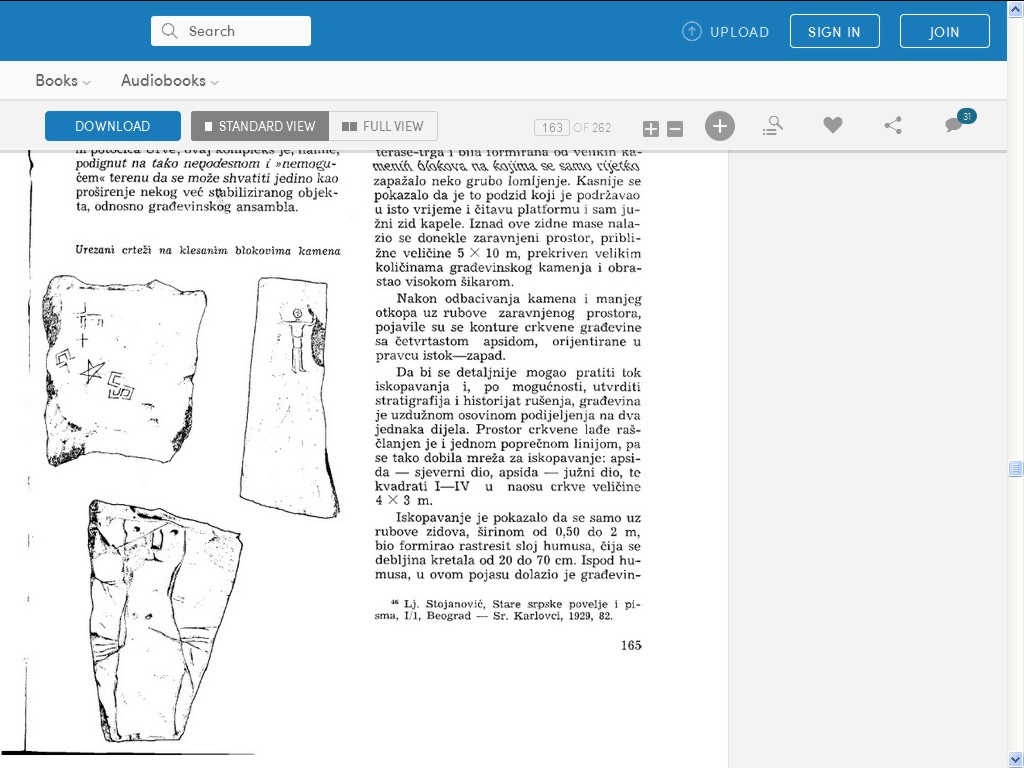Click the 'OF 262' page count text

(592, 127)
